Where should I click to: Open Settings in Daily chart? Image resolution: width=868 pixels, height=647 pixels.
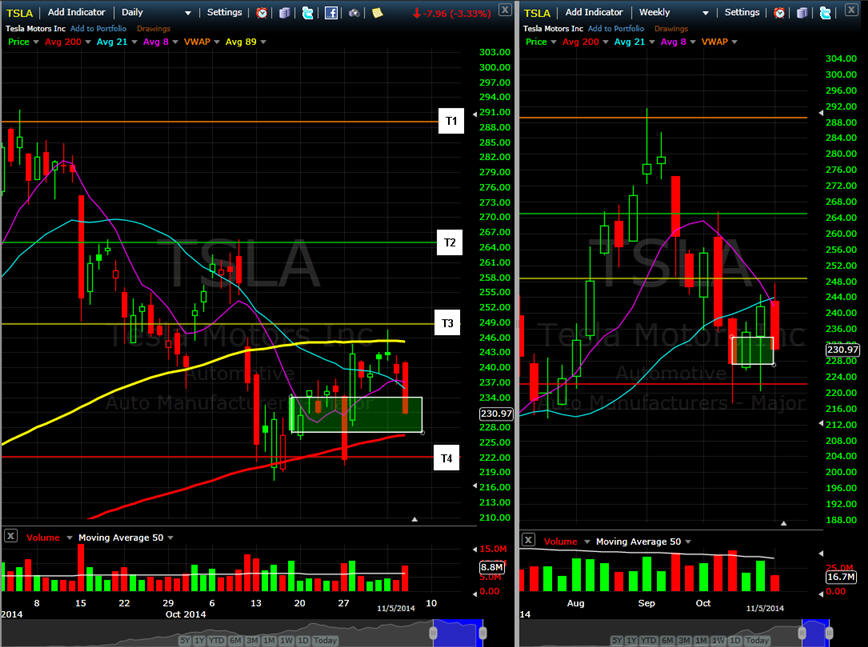point(224,12)
